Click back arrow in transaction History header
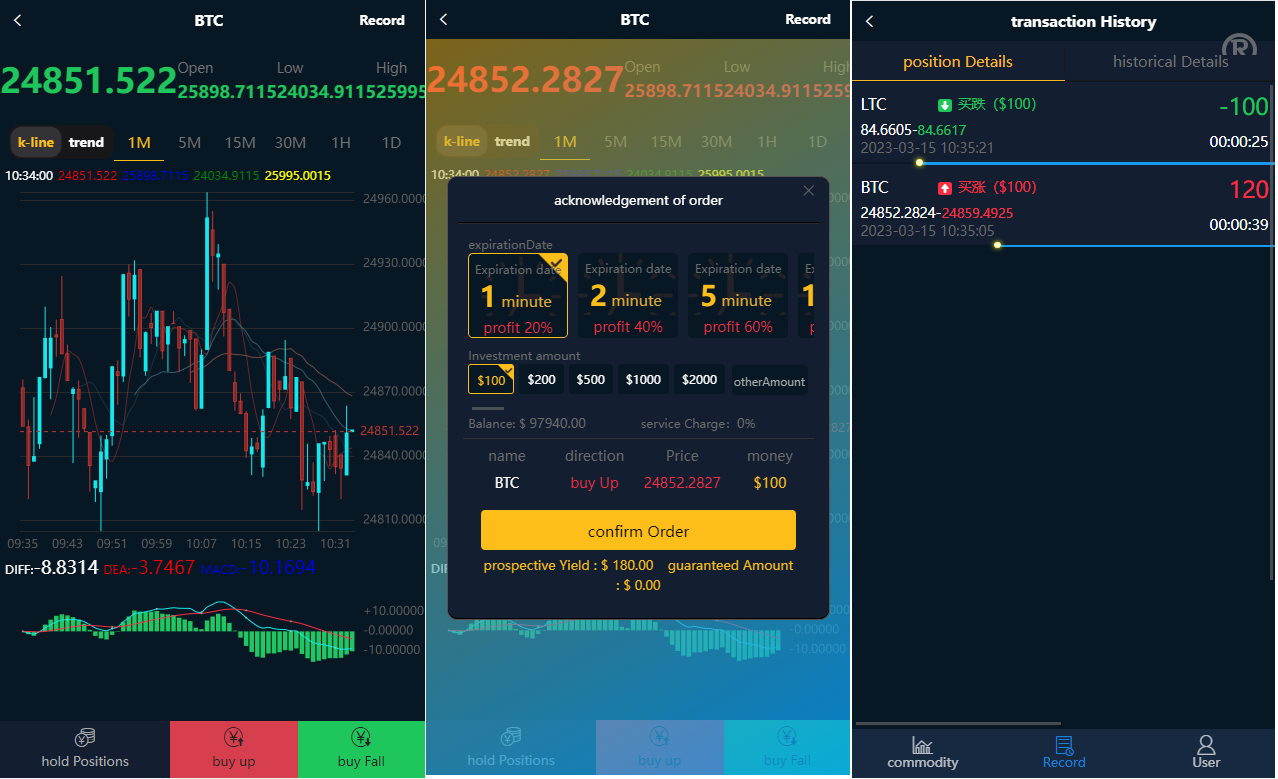The image size is (1278, 779). tap(869, 21)
